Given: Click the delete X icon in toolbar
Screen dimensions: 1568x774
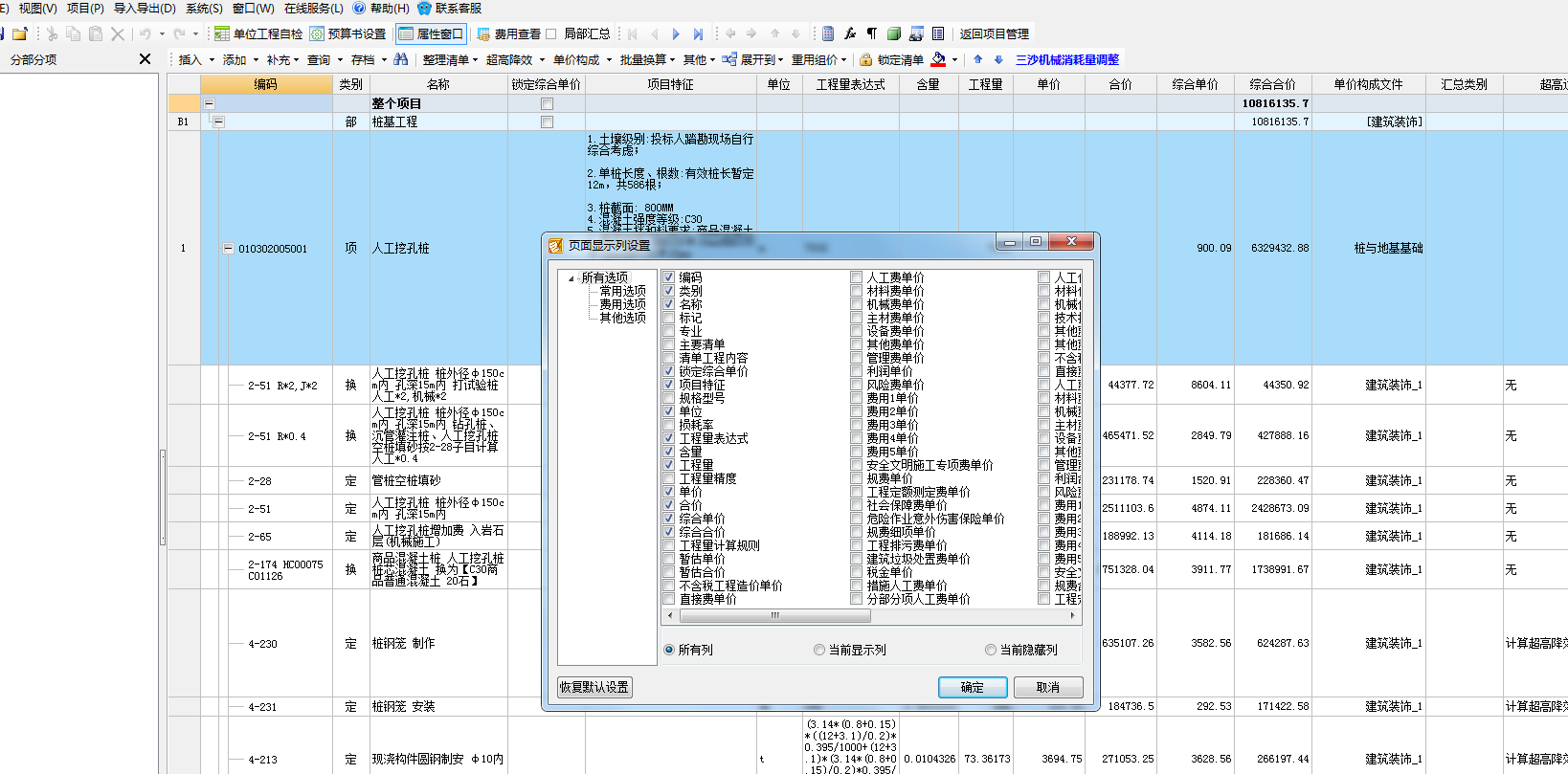Looking at the screenshot, I should click(x=118, y=33).
